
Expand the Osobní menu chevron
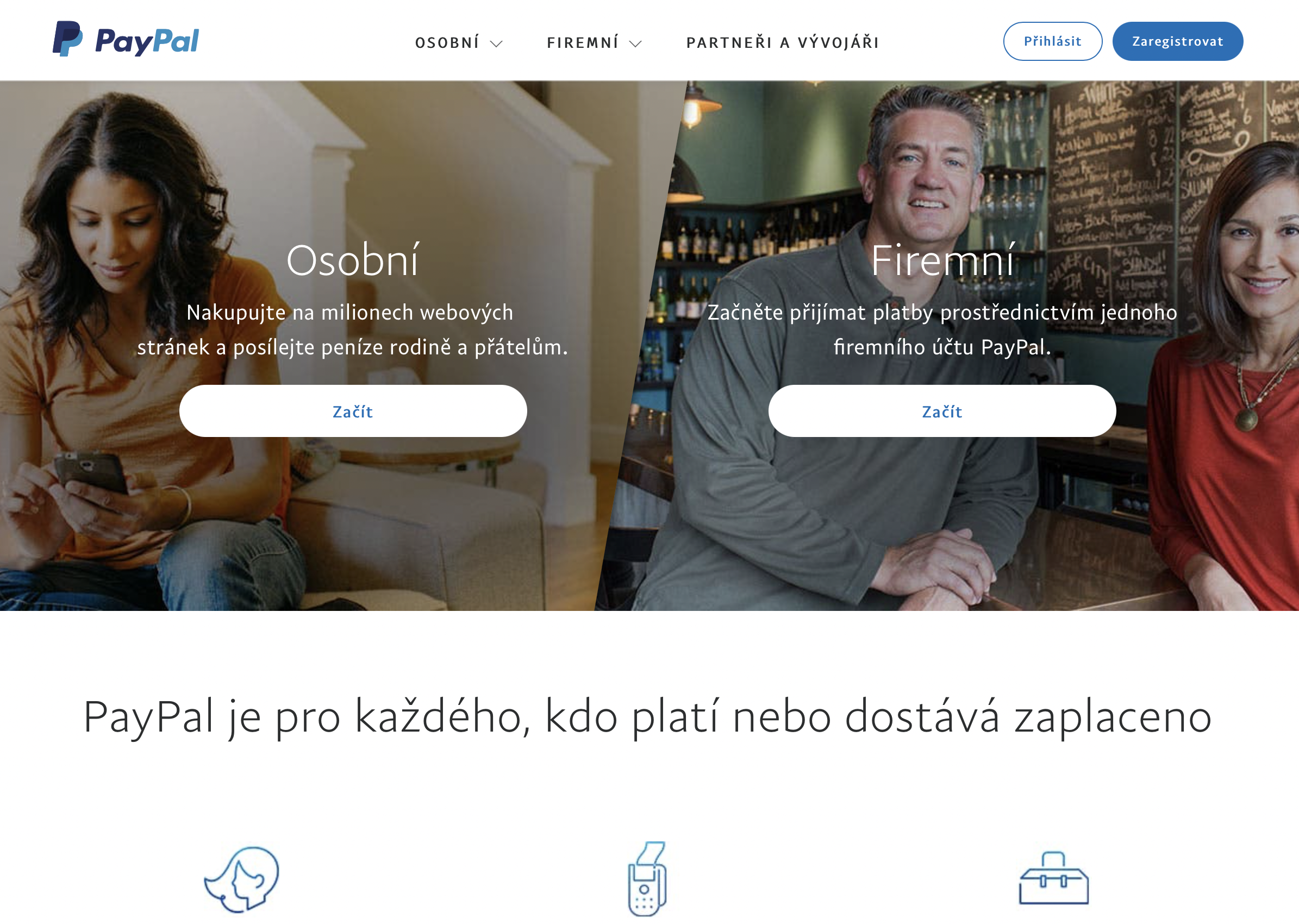pos(496,44)
